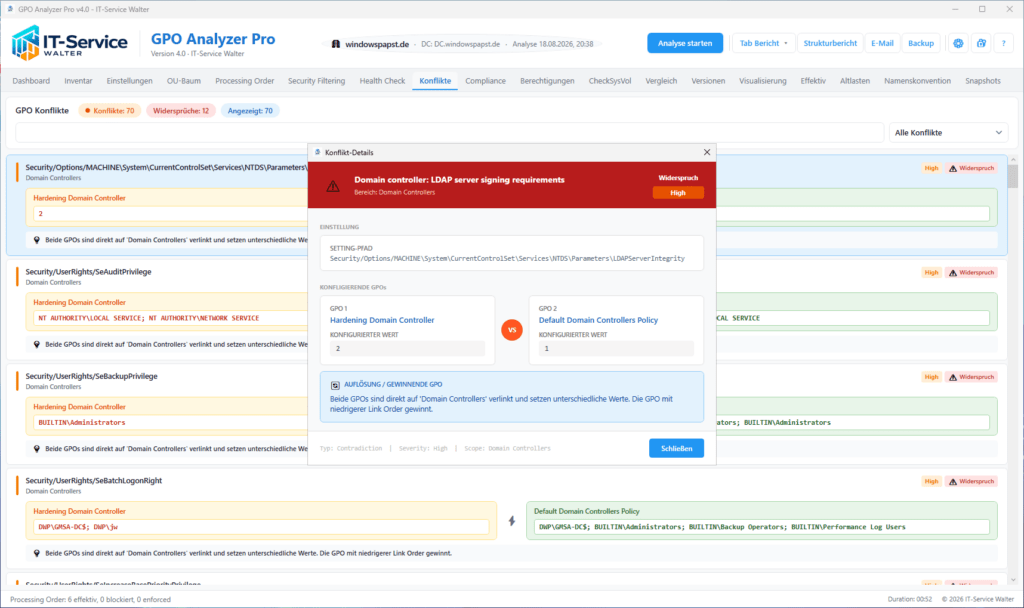This screenshot has height=608, width=1024.
Task: Click the lock icon next to settings gear
Action: click(x=981, y=43)
